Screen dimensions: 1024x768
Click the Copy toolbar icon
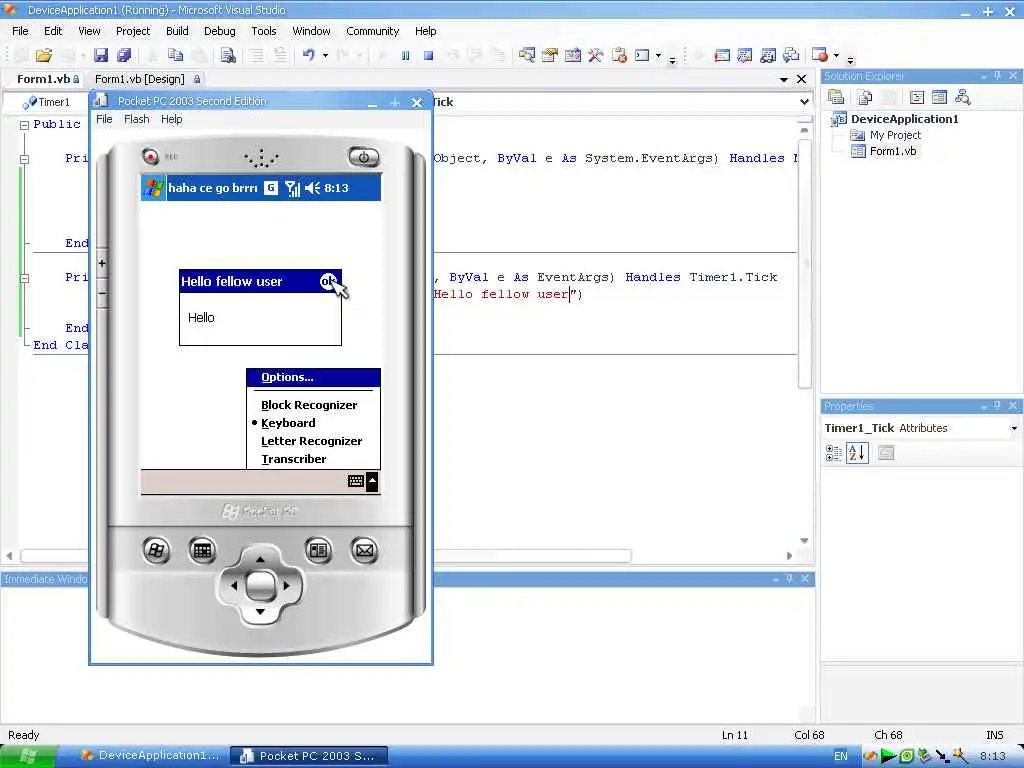tap(175, 56)
